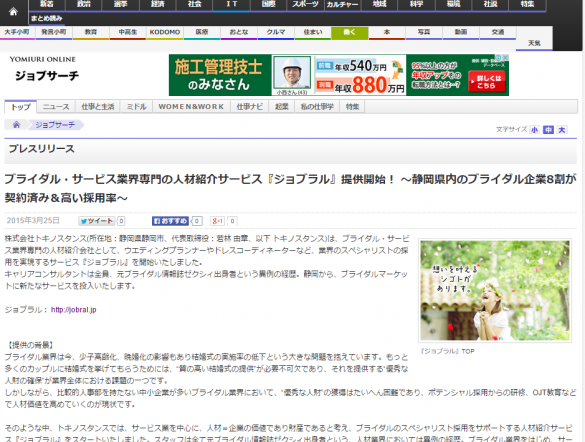
Task: Select the highlighted green 働く channel
Action: [x=350, y=33]
